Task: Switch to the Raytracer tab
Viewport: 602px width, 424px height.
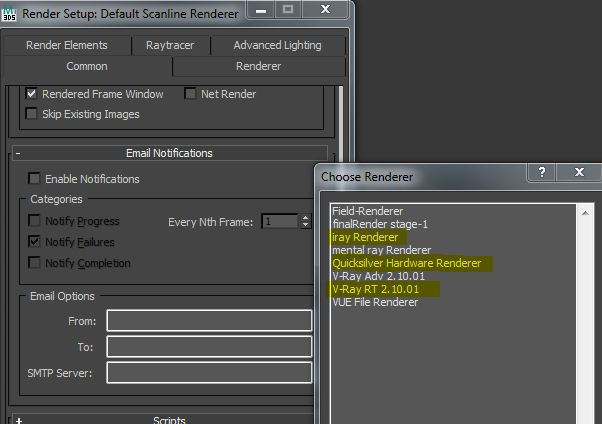Action: coord(170,45)
